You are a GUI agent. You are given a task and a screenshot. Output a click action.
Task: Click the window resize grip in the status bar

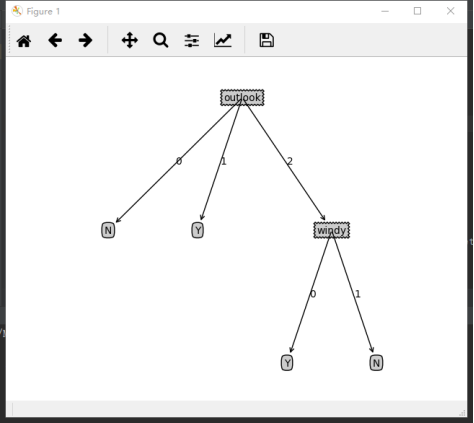tap(462, 413)
